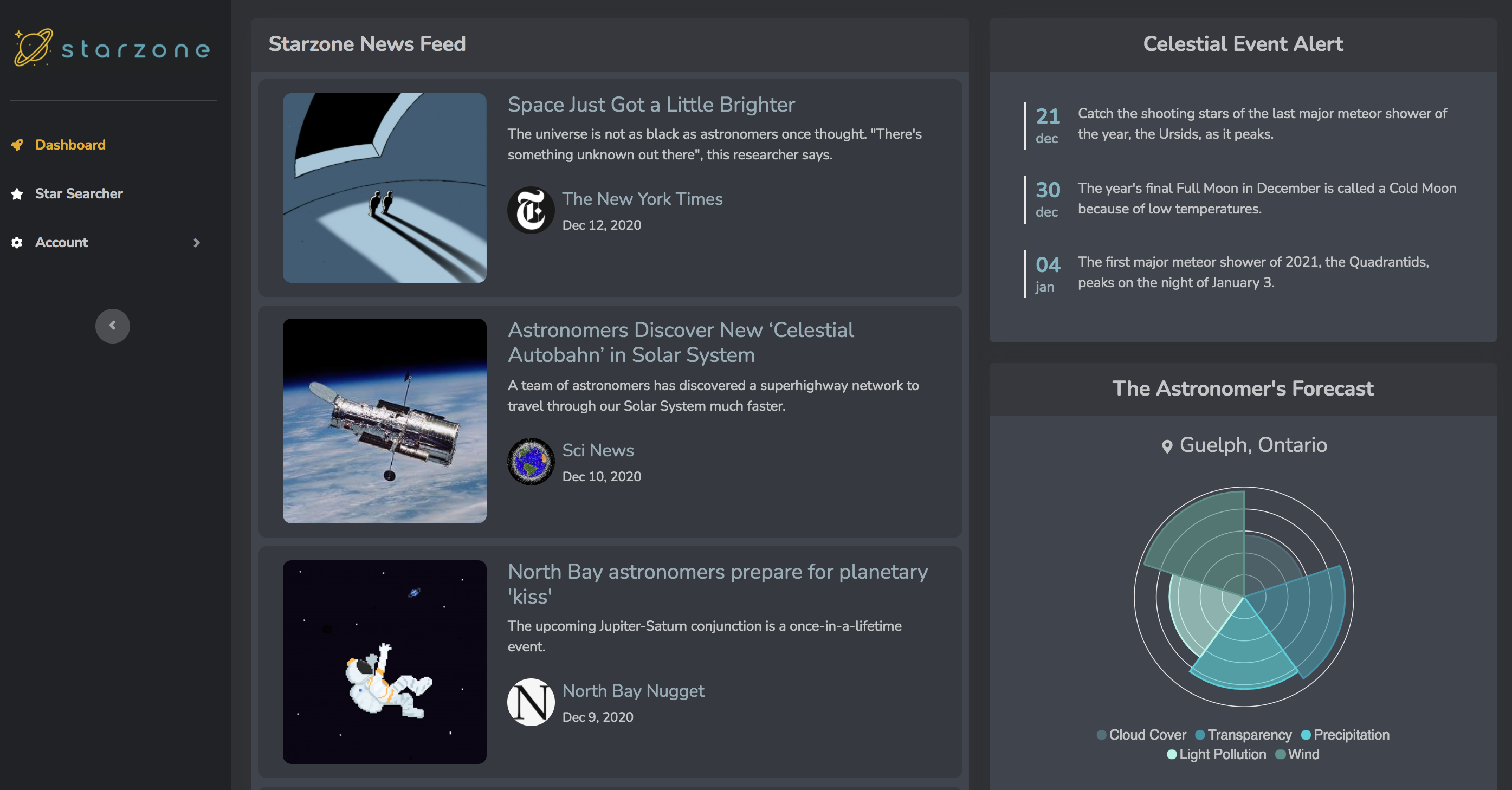Open the Sci News source link

[x=598, y=450]
